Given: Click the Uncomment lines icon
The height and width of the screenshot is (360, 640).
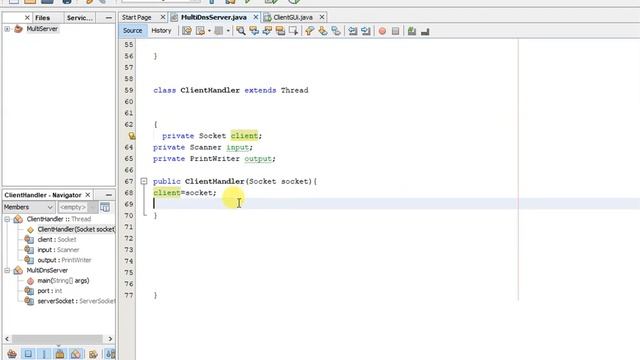Looking at the screenshot, I should pyautogui.click(x=425, y=31).
